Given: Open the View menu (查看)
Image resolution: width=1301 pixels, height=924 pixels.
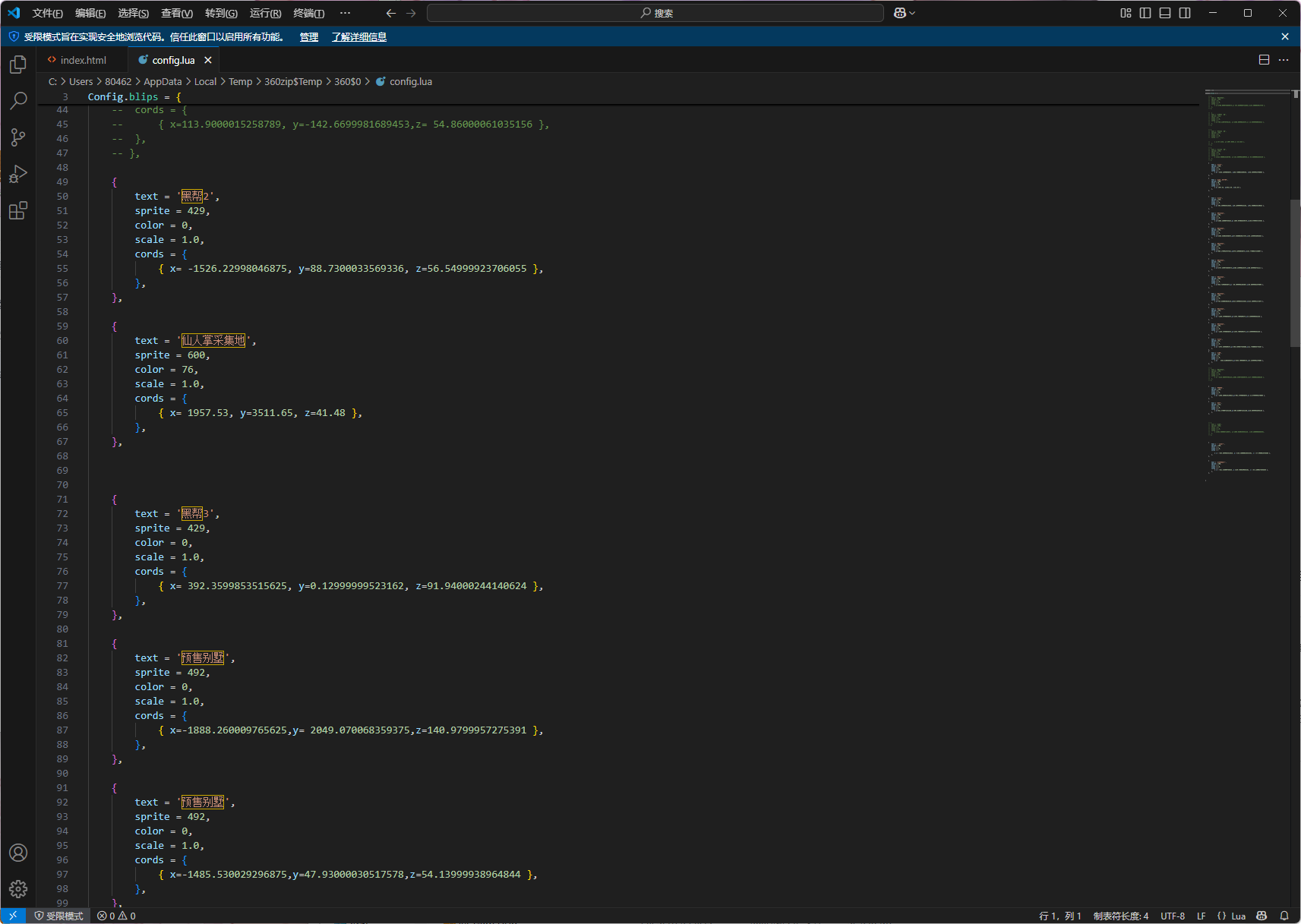Looking at the screenshot, I should (x=177, y=13).
